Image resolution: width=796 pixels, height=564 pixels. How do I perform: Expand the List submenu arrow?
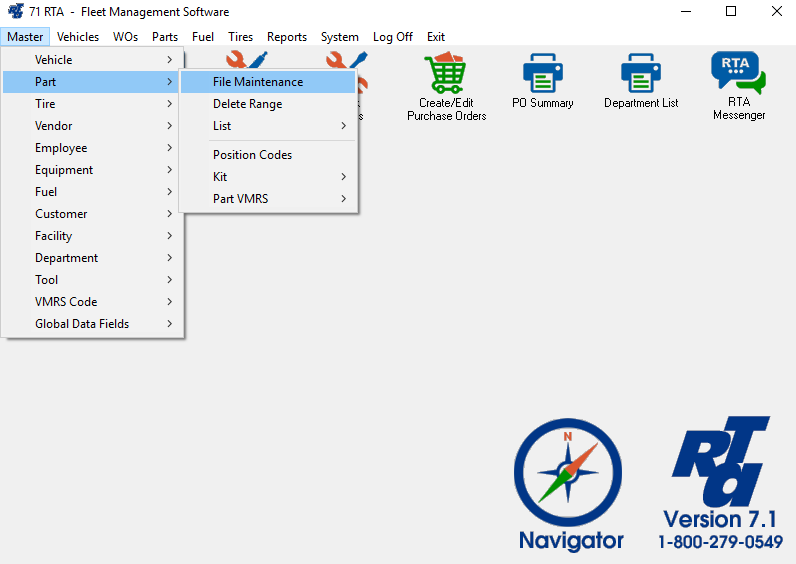pyautogui.click(x=343, y=126)
